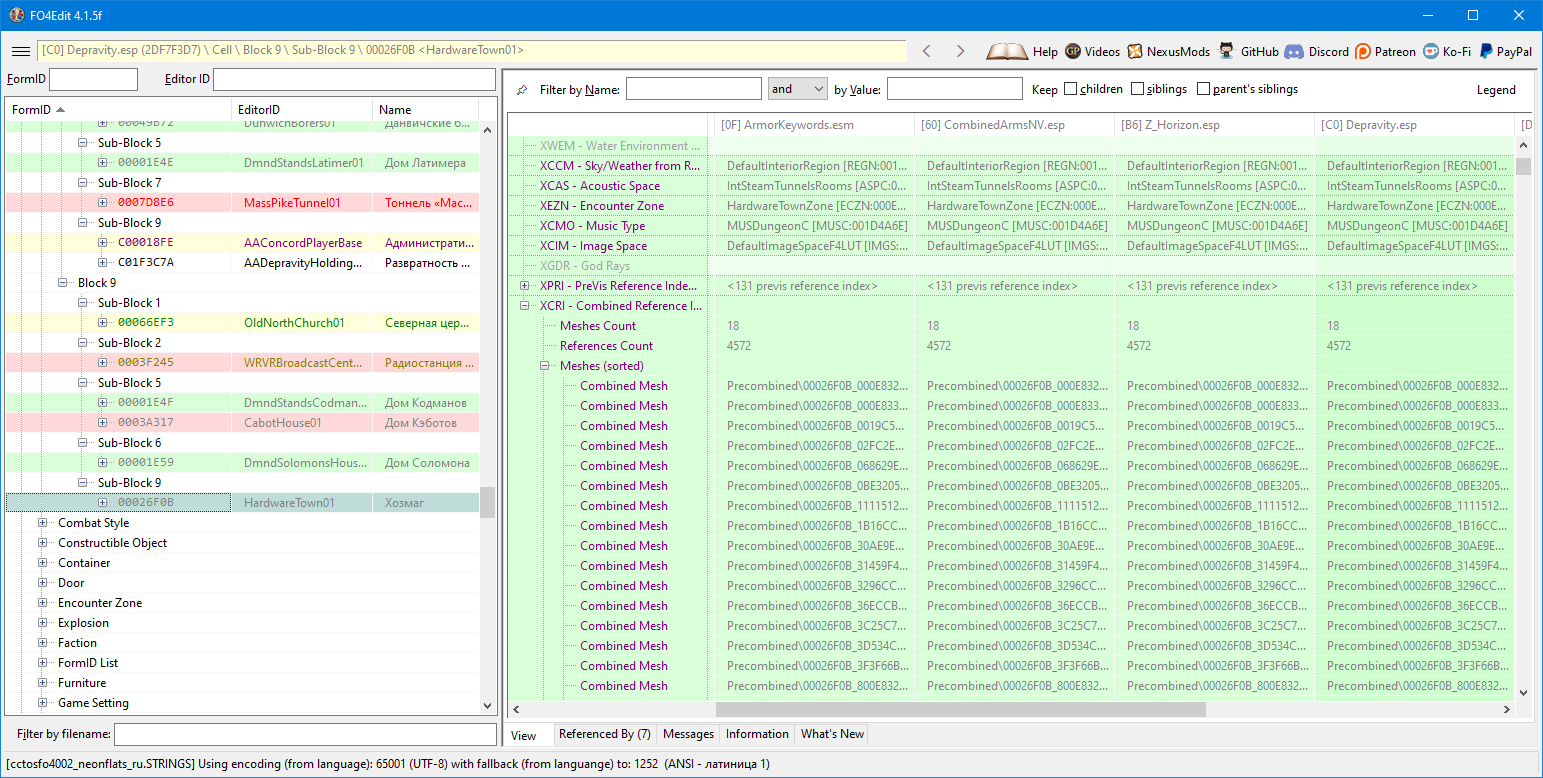Viewport: 1543px width, 778px height.
Task: Switch to the Messages tab
Action: click(688, 734)
